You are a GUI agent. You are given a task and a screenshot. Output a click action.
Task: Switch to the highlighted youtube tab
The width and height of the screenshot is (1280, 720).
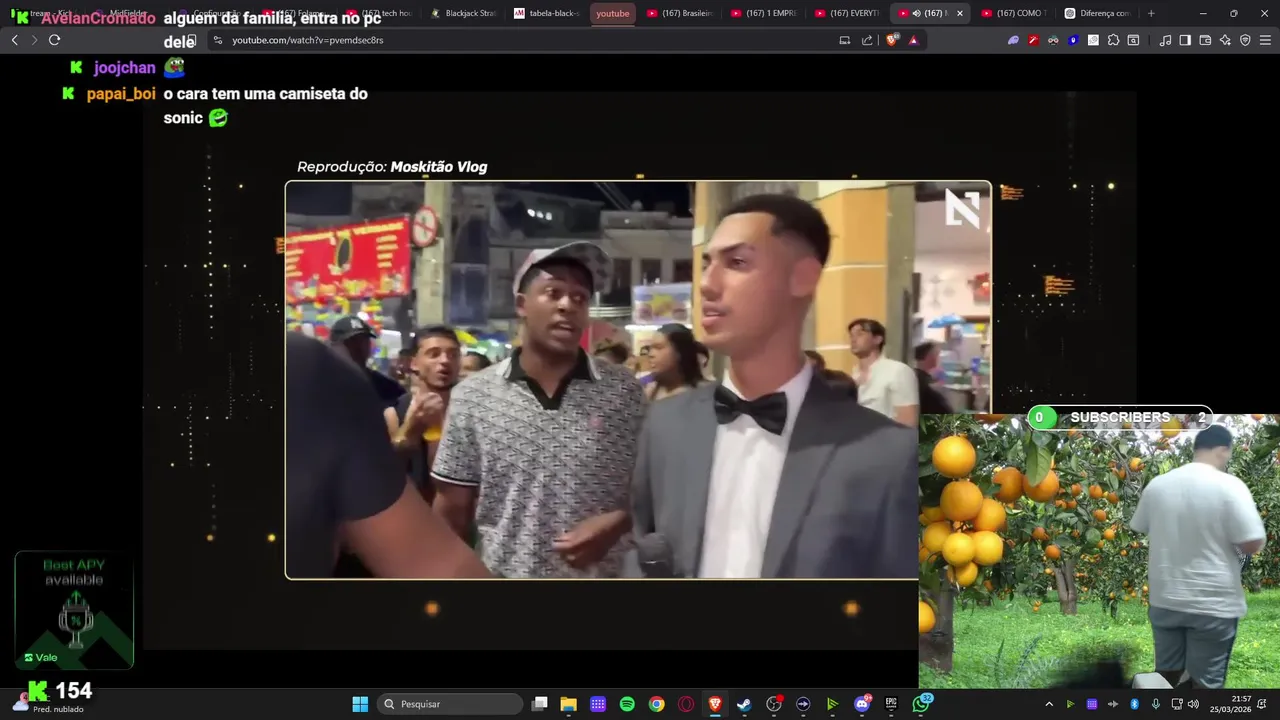tap(612, 13)
